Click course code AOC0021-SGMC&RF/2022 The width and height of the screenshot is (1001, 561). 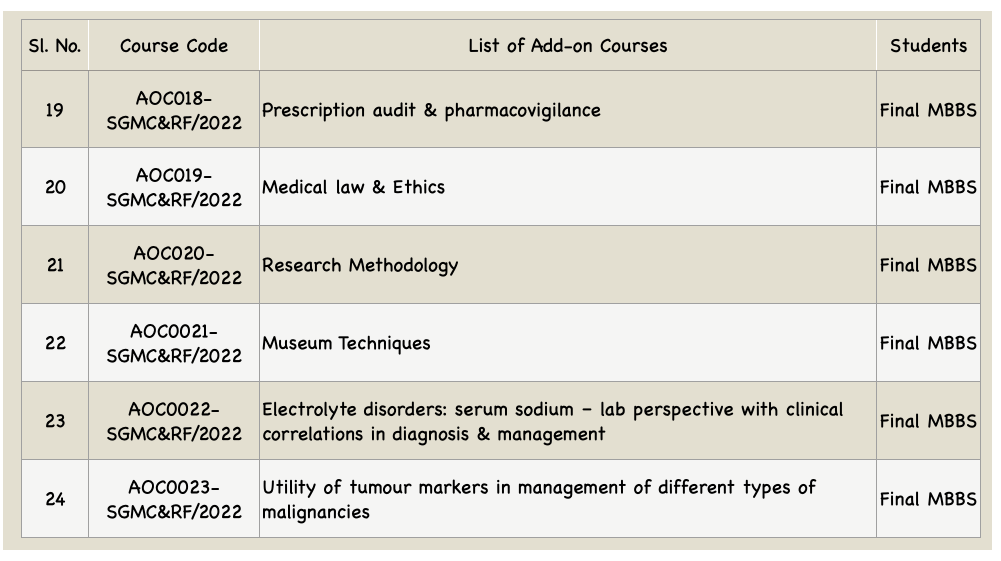[x=174, y=343]
